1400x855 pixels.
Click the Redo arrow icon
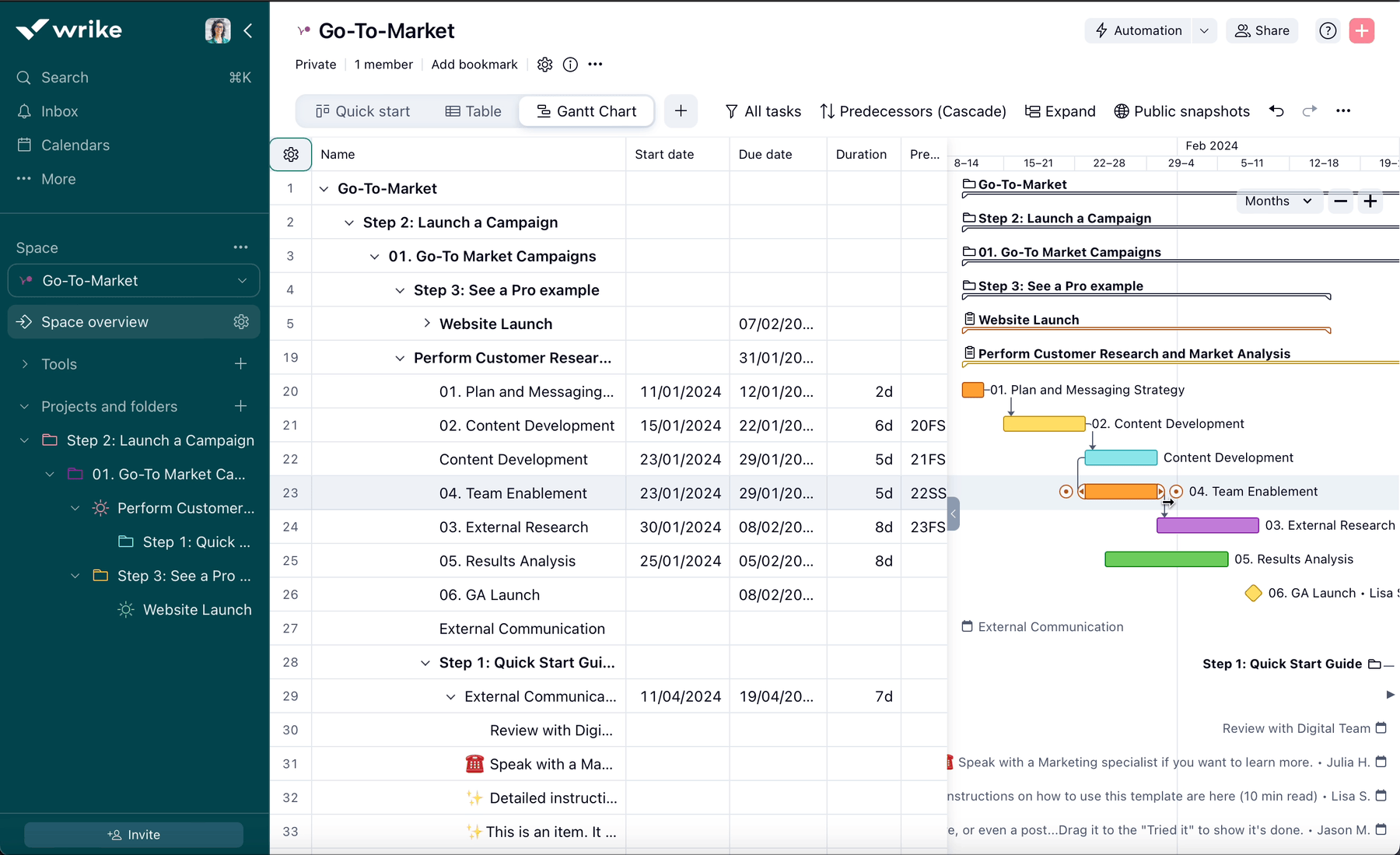1311,111
